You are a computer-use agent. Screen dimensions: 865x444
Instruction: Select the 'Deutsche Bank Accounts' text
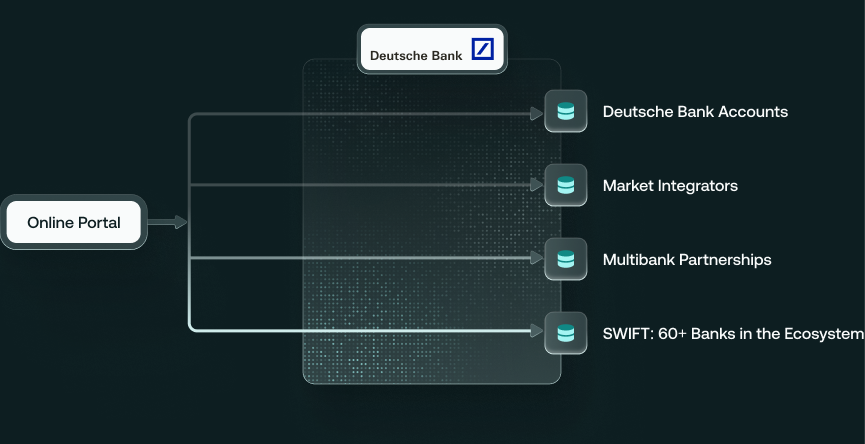(695, 111)
